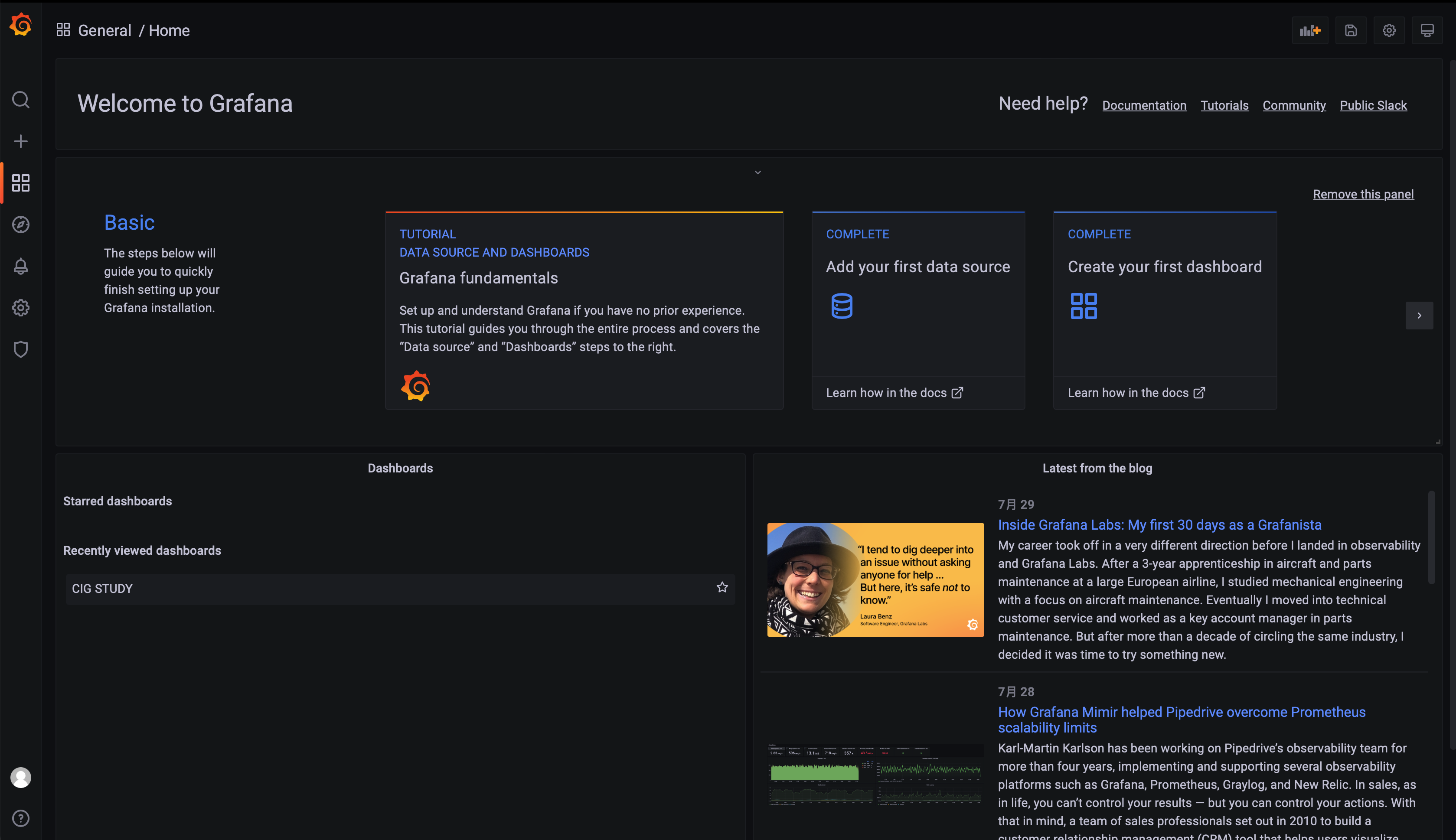Open the Help question mark icon

pos(21,818)
